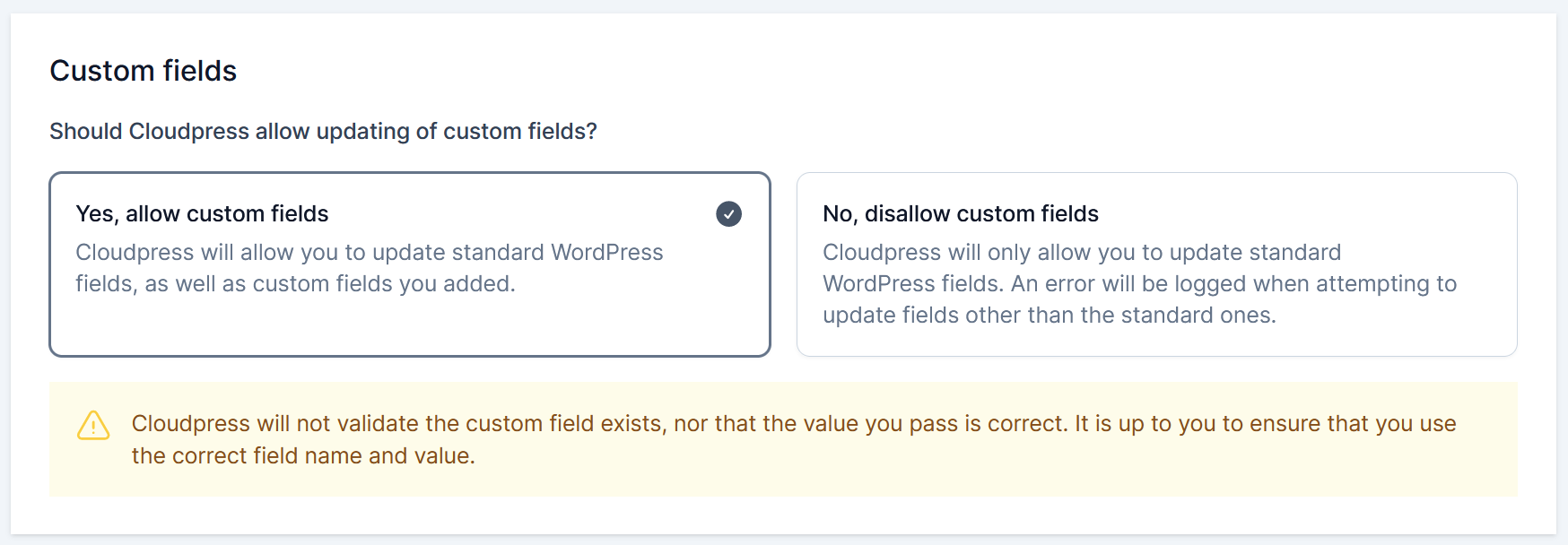Click the line "Cloudpress will only allow you to update standard"
The width and height of the screenshot is (1568, 545).
1081,253
